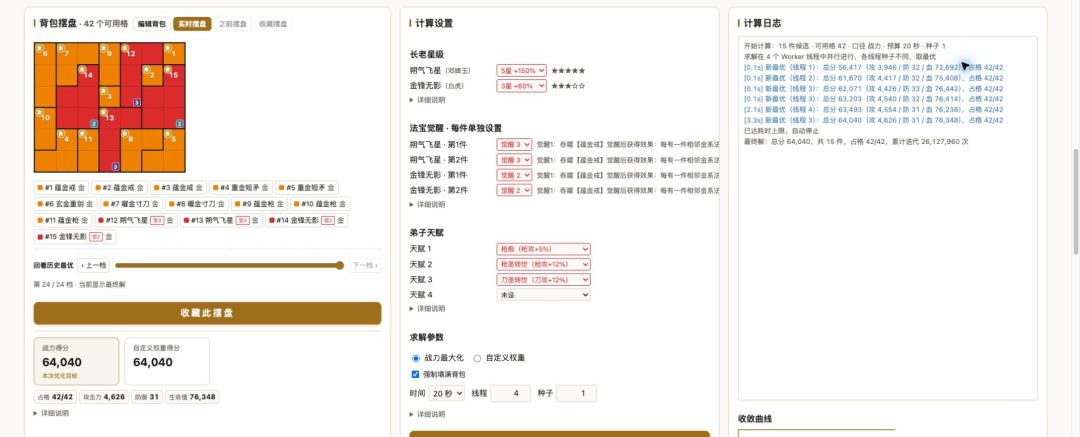Open awakening dropdown for 金锋无影·第1件
The width and height of the screenshot is (1080, 437).
tap(515, 175)
